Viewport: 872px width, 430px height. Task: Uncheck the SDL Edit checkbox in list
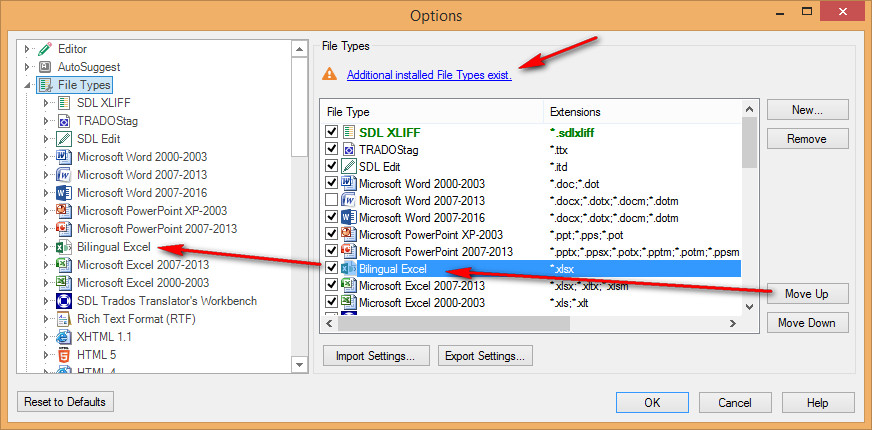[331, 166]
